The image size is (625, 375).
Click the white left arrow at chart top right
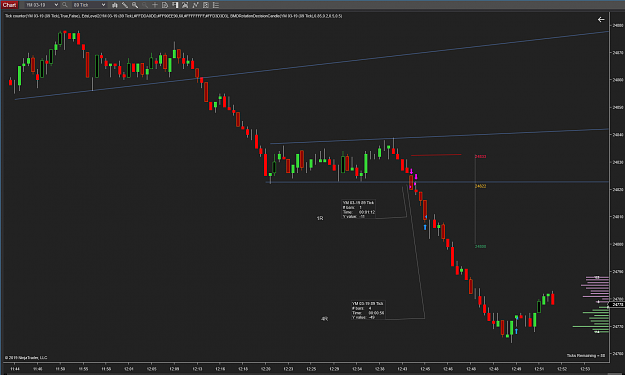[601, 20]
